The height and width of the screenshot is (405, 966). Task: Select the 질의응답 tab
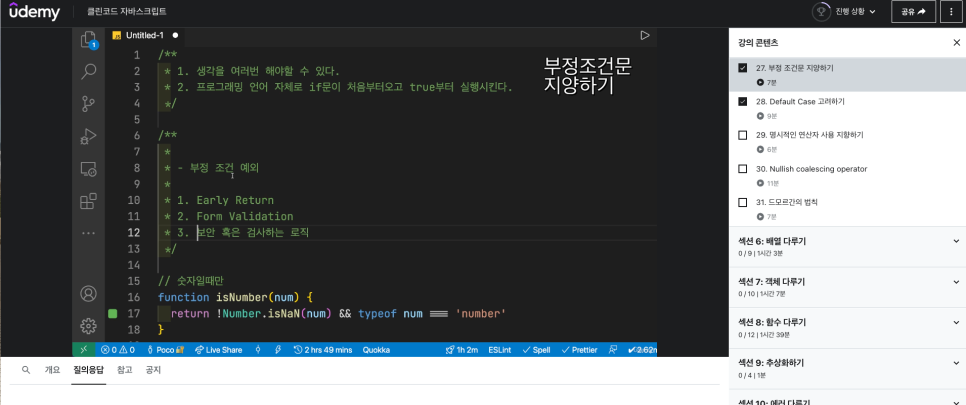pos(89,370)
